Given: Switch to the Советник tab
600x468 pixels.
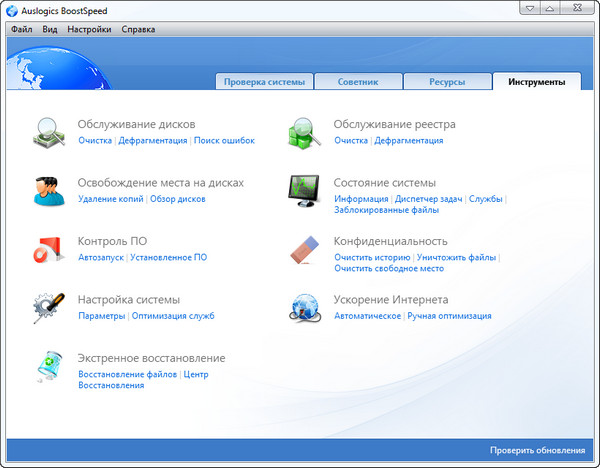Looking at the screenshot, I should [x=360, y=82].
